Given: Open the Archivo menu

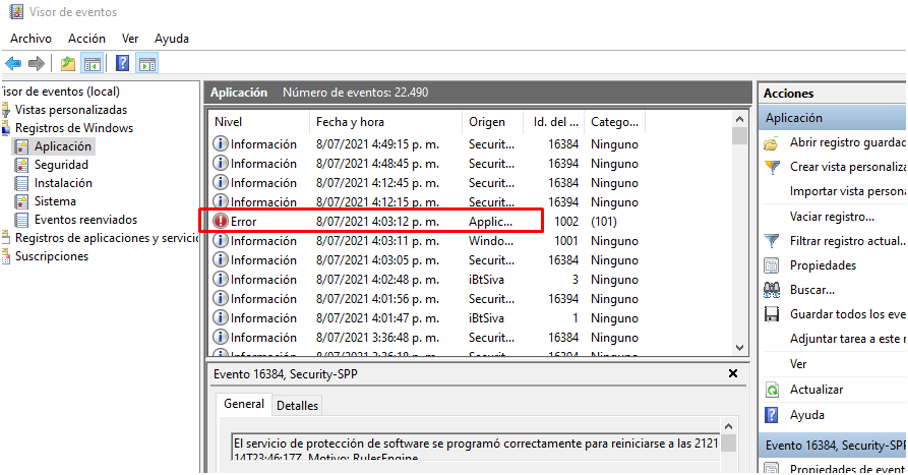Looking at the screenshot, I should coord(31,38).
